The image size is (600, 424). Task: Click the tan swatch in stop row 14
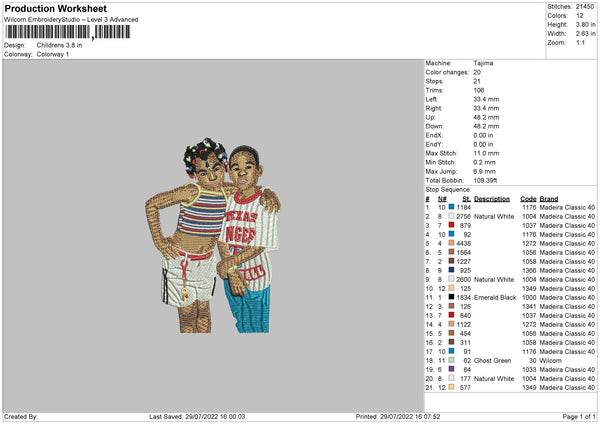click(x=452, y=324)
